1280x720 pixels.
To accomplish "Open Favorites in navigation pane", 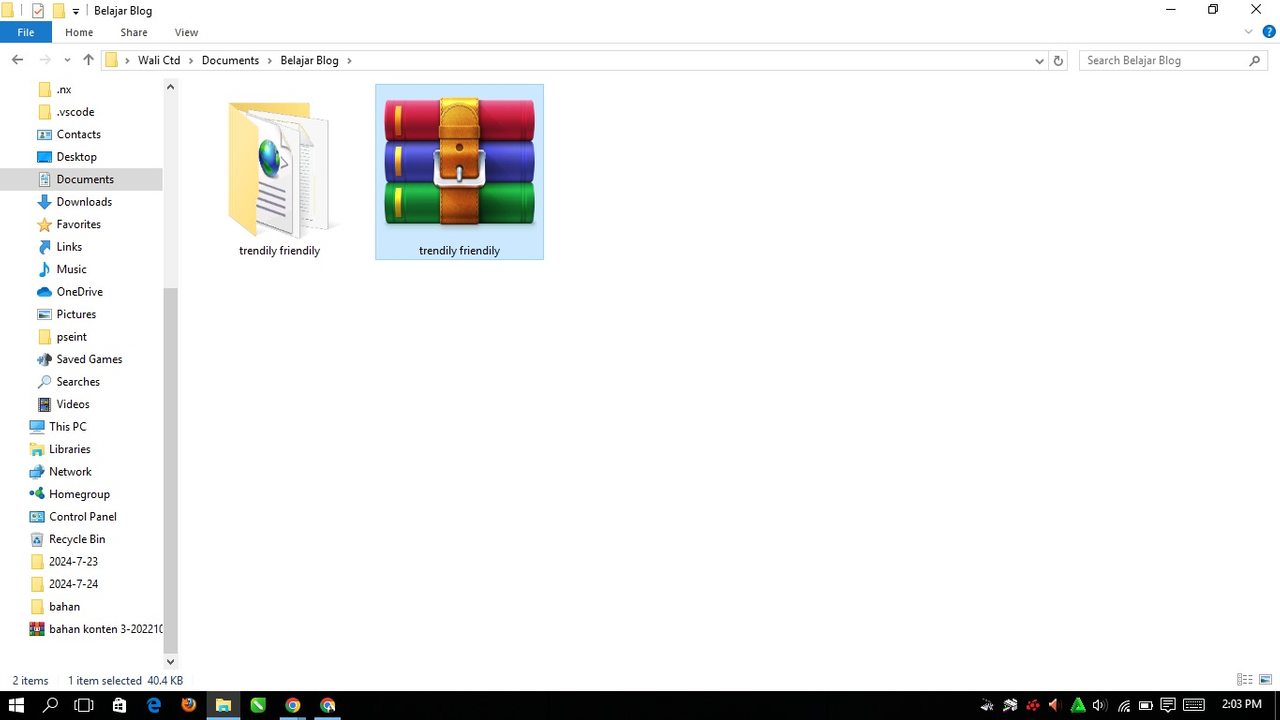I will point(78,224).
